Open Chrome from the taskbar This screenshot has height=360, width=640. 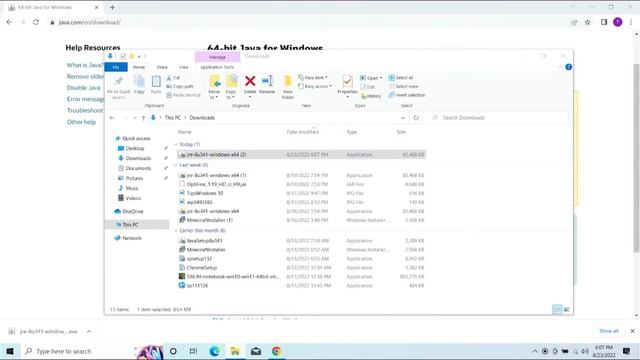pyautogui.click(x=277, y=351)
